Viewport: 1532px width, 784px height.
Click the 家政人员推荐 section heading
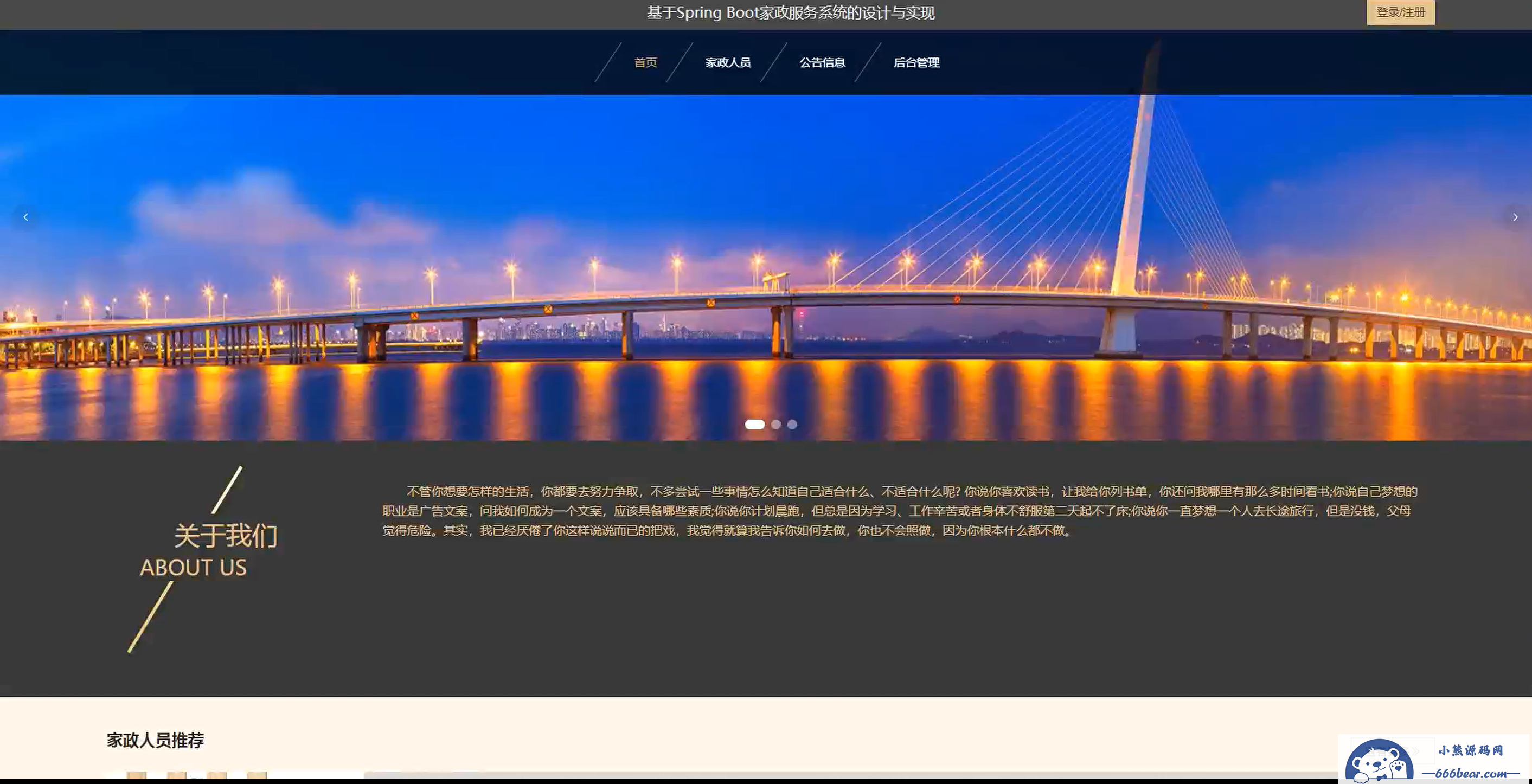click(x=155, y=740)
